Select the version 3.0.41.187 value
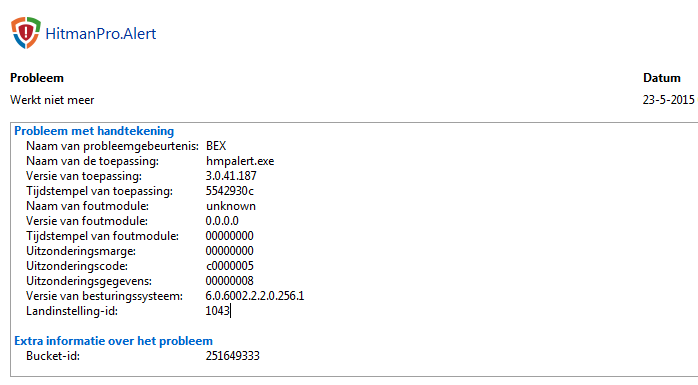 click(x=231, y=176)
